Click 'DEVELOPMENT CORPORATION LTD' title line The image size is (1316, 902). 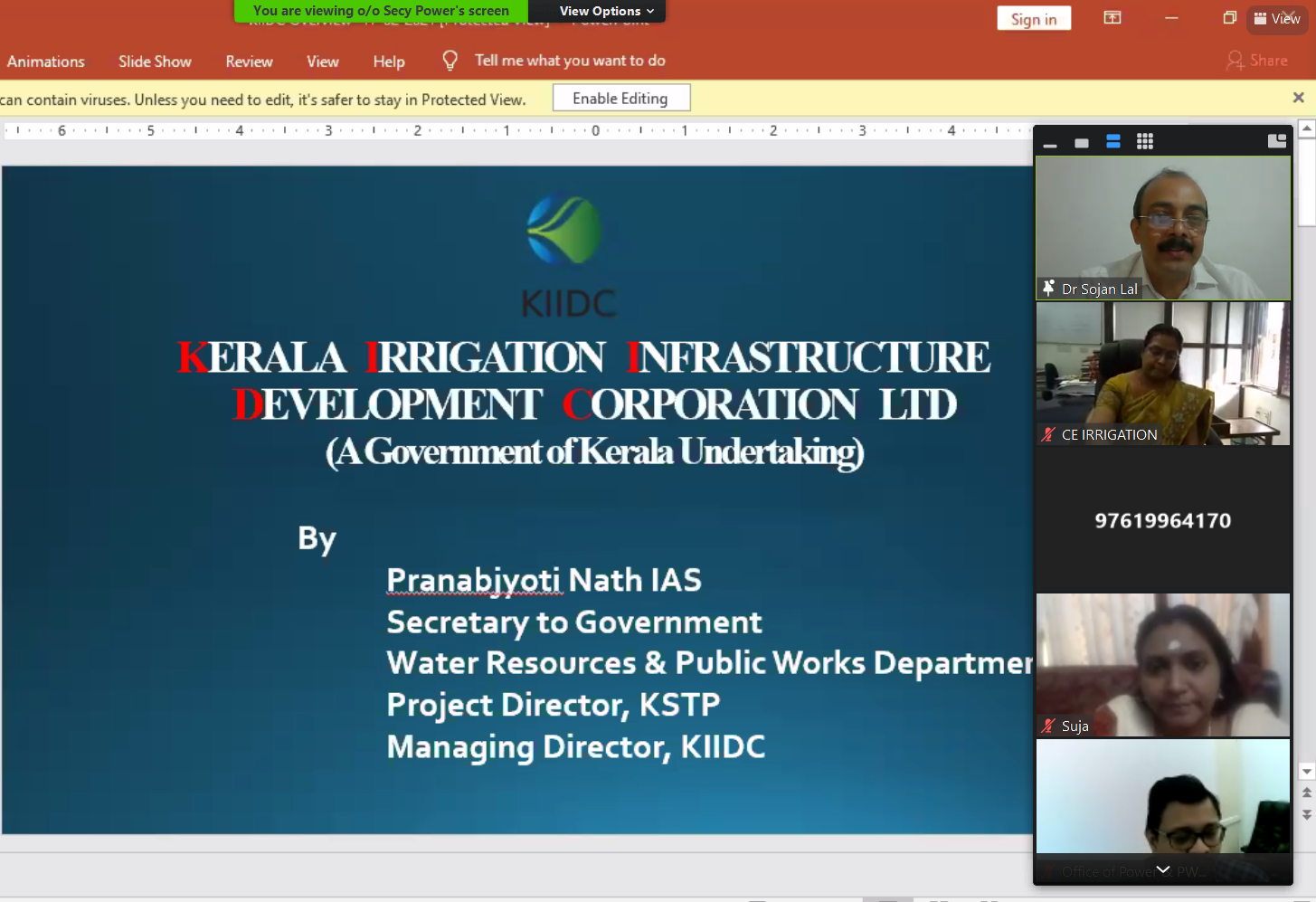[594, 404]
